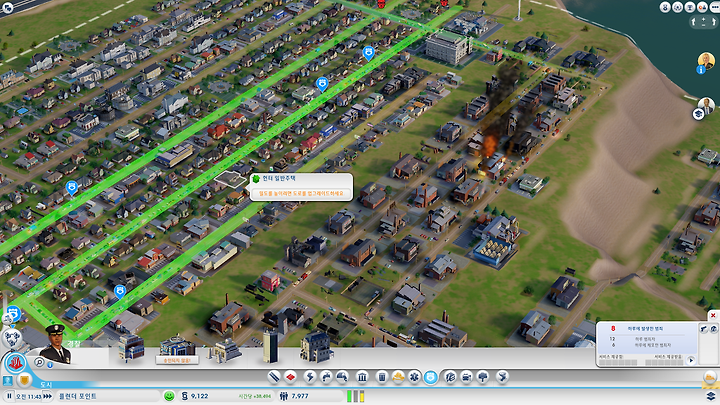Click the red buildings circle icon at left

tap(15, 363)
